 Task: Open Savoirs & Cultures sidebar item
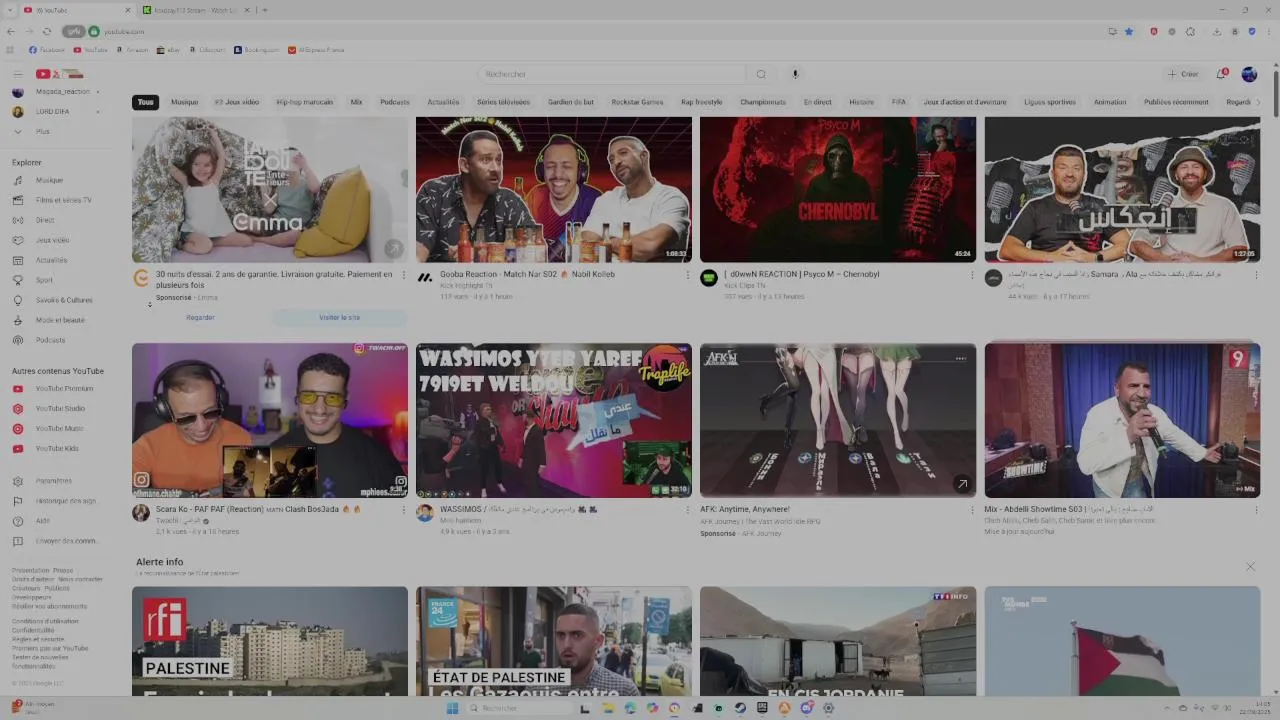pyautogui.click(x=64, y=300)
